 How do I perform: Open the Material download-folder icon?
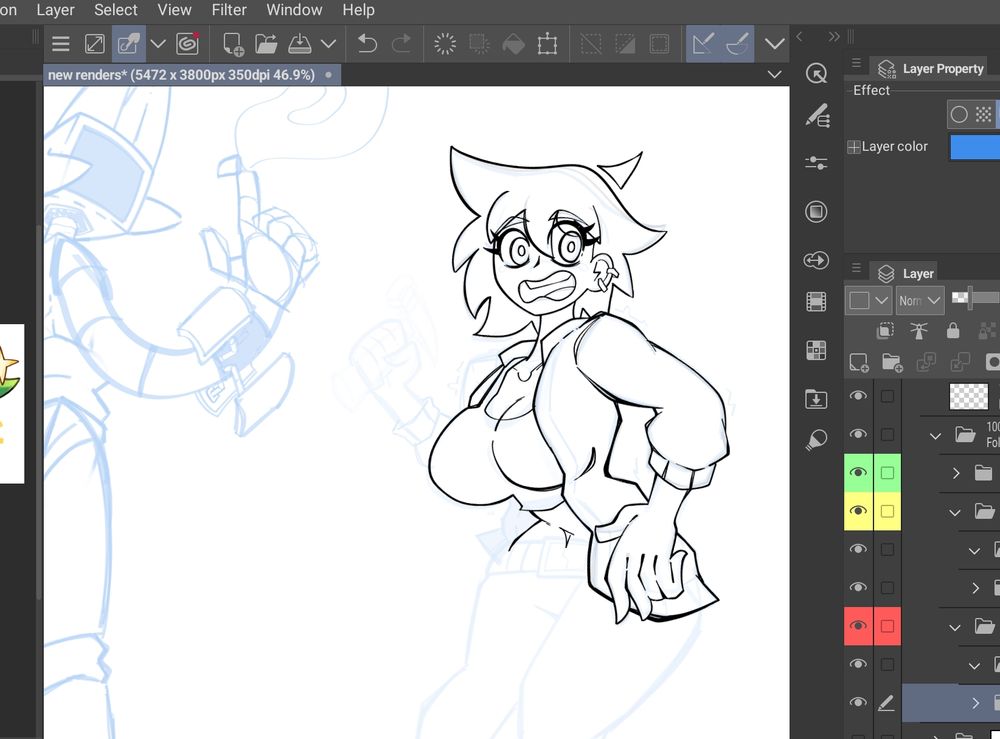816,399
